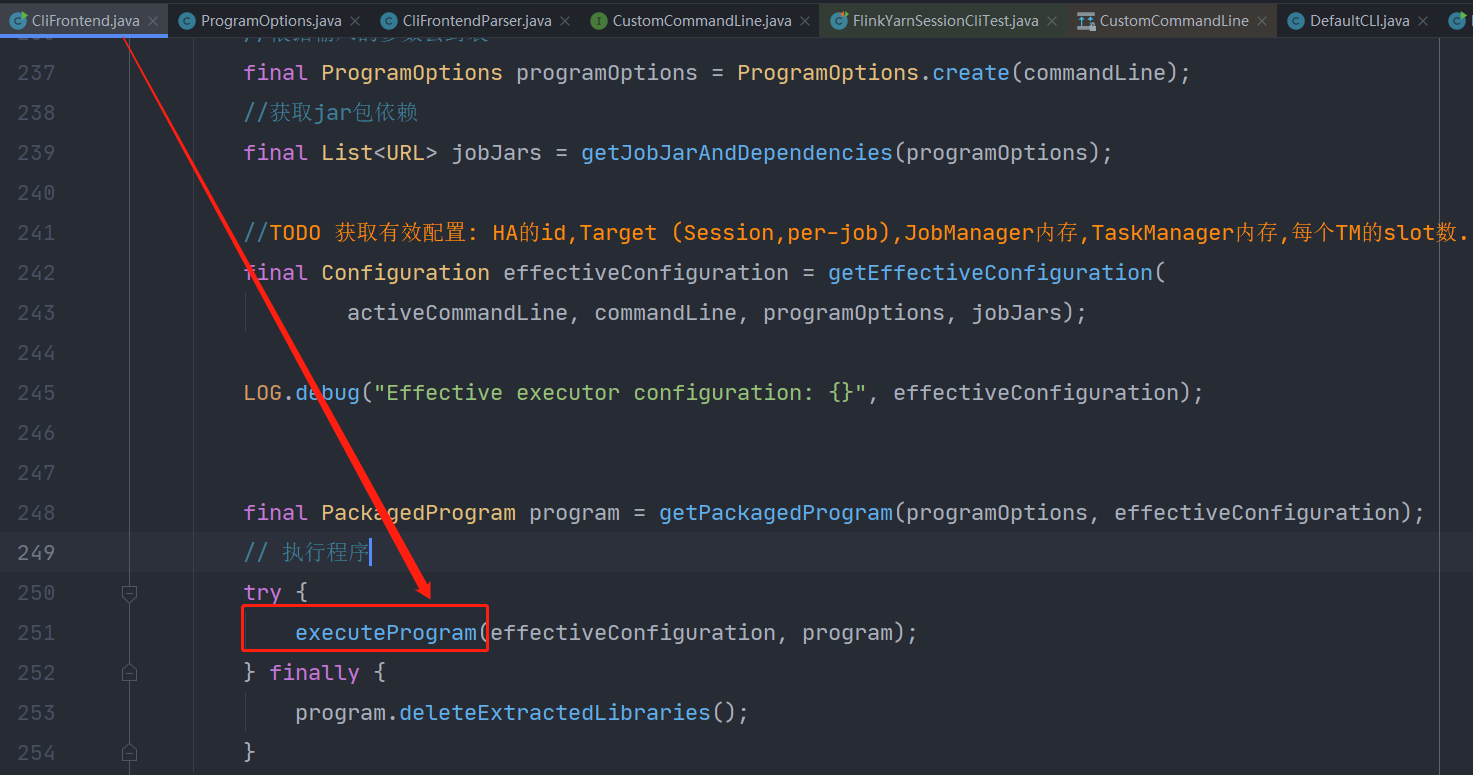Click the deleteExtractedLibraries method call

click(555, 713)
